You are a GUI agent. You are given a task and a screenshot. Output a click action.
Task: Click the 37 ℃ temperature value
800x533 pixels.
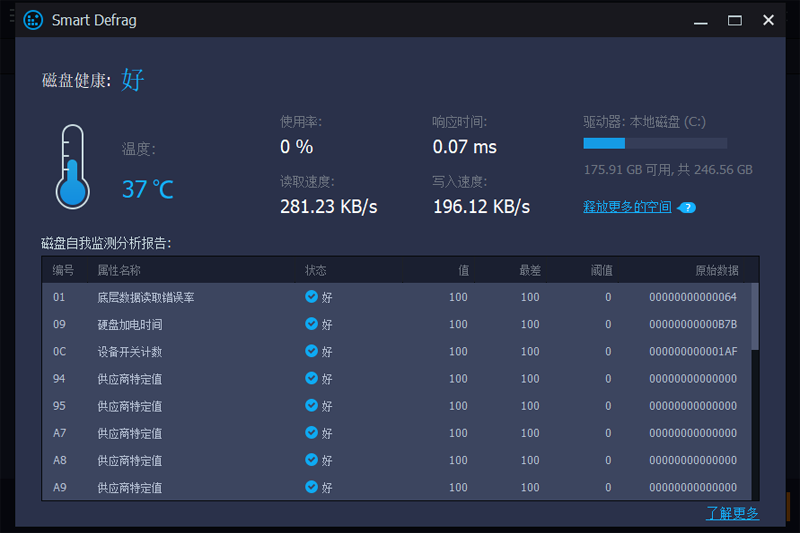tap(148, 189)
